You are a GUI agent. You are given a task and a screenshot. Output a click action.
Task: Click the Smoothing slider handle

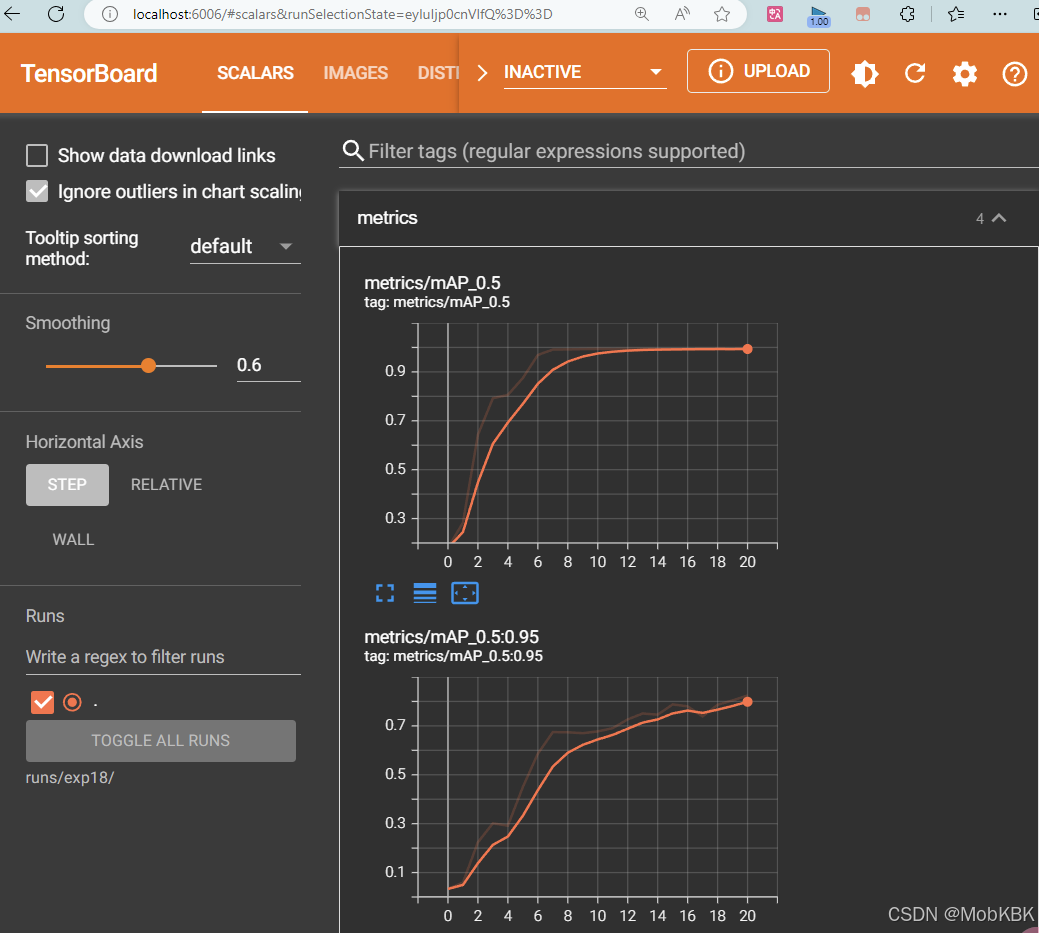[x=148, y=366]
